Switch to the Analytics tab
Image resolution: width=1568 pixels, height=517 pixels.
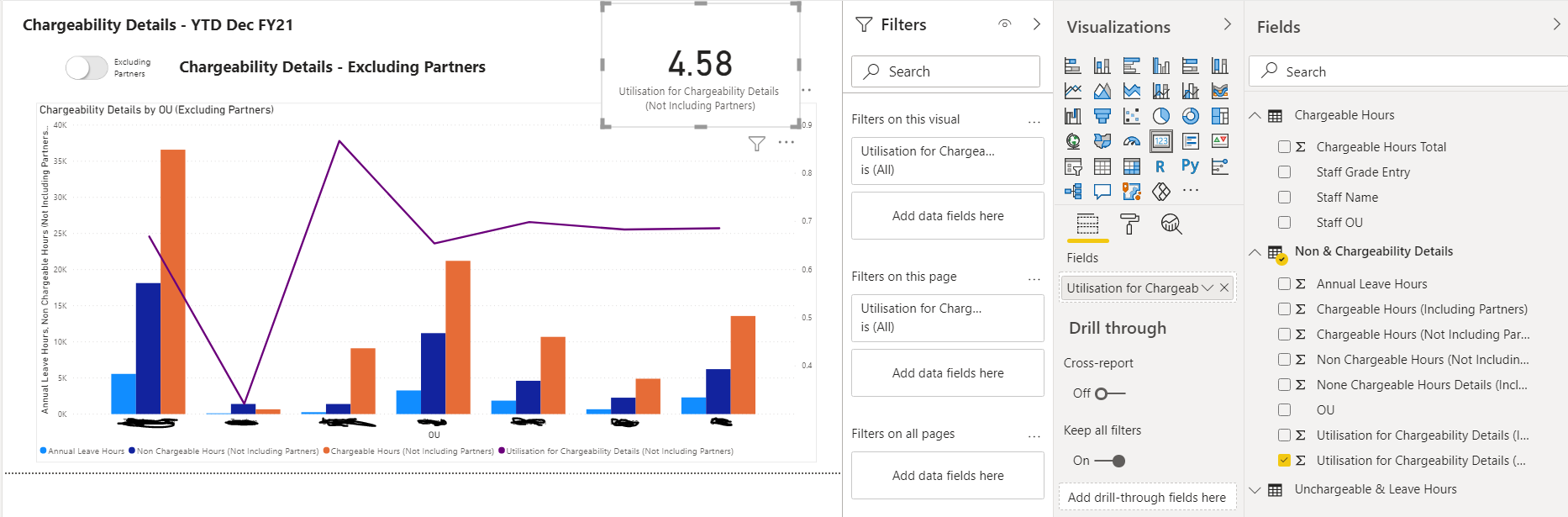click(1171, 224)
